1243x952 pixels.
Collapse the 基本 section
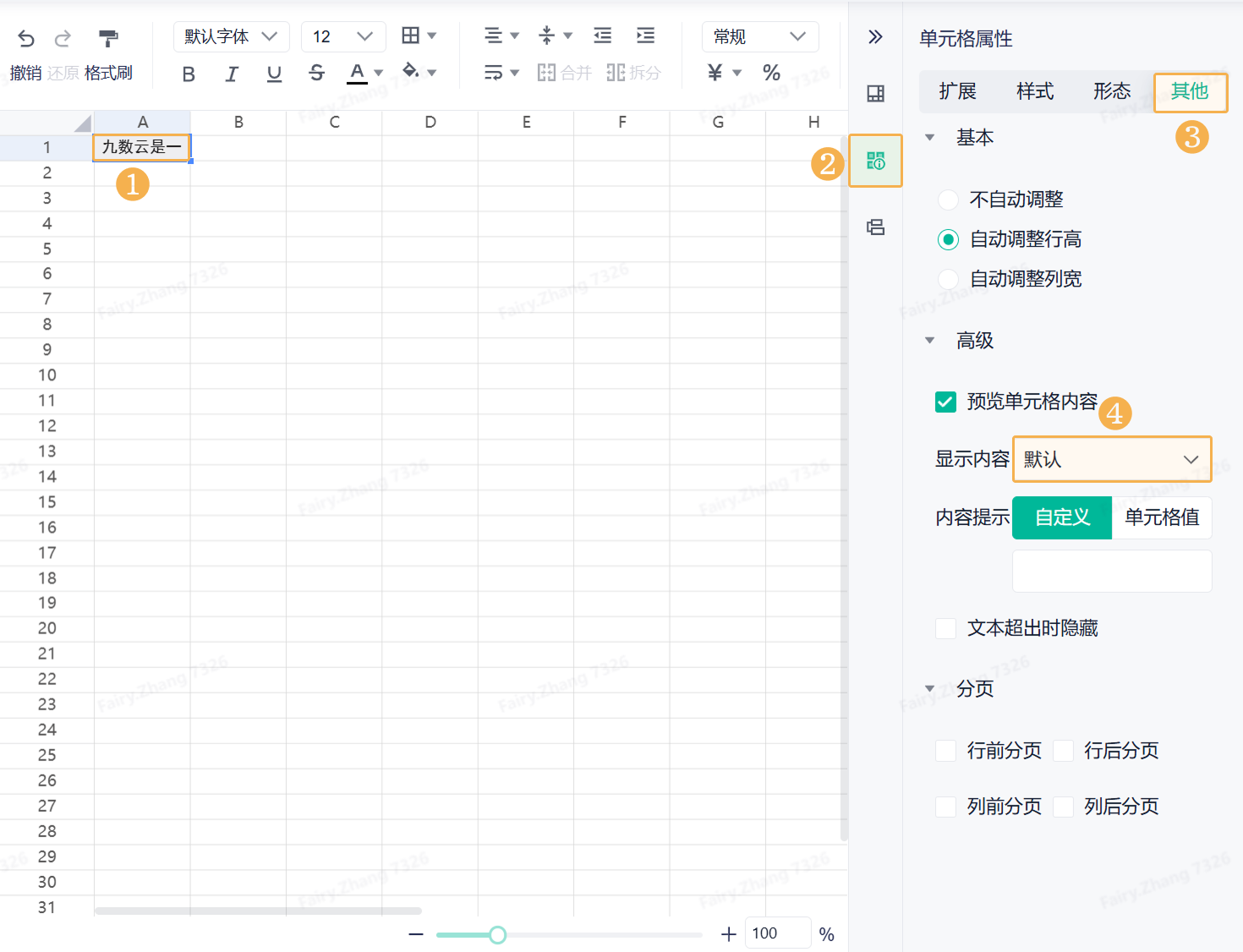point(930,137)
